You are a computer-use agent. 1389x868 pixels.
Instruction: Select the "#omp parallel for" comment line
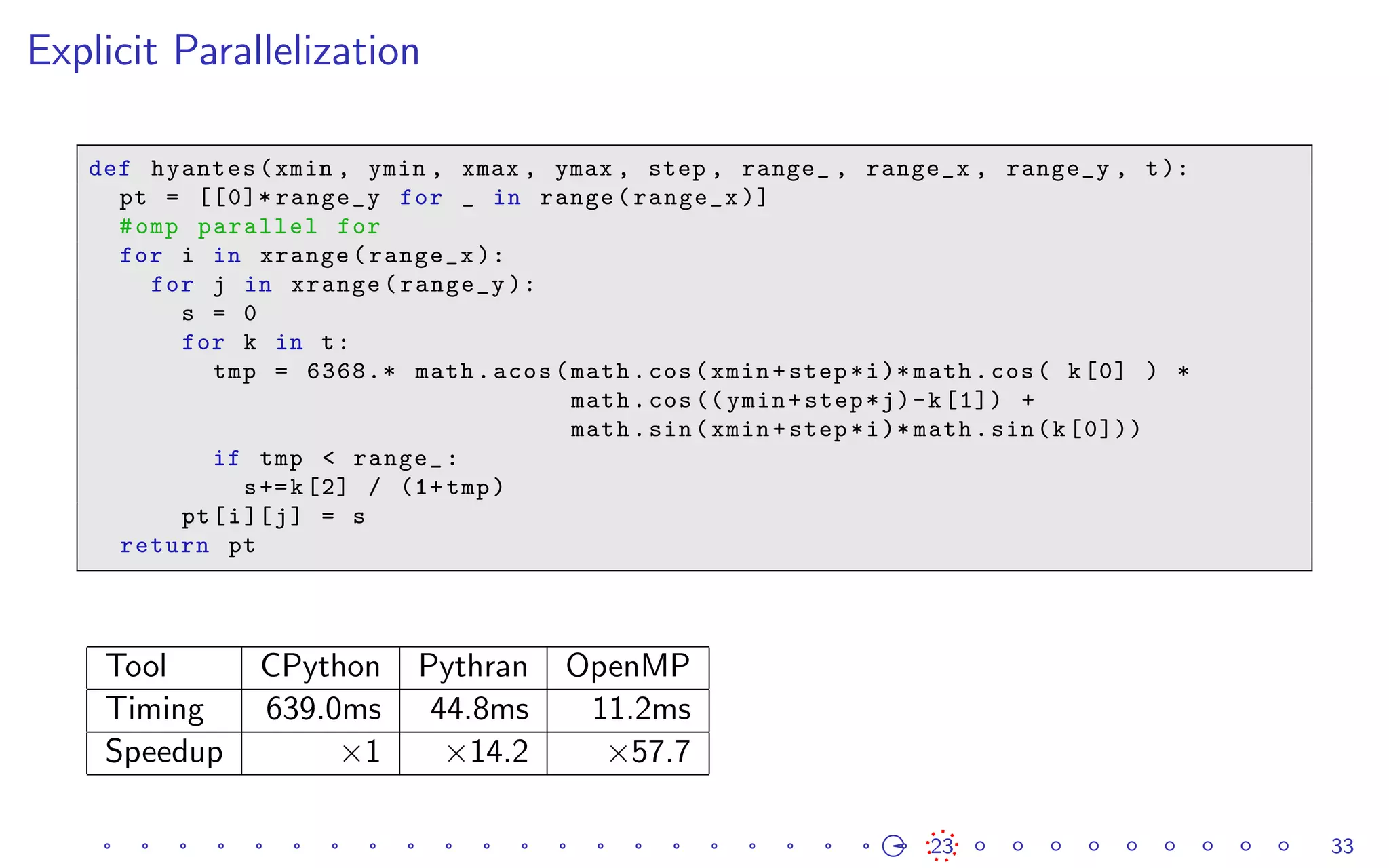click(x=250, y=226)
